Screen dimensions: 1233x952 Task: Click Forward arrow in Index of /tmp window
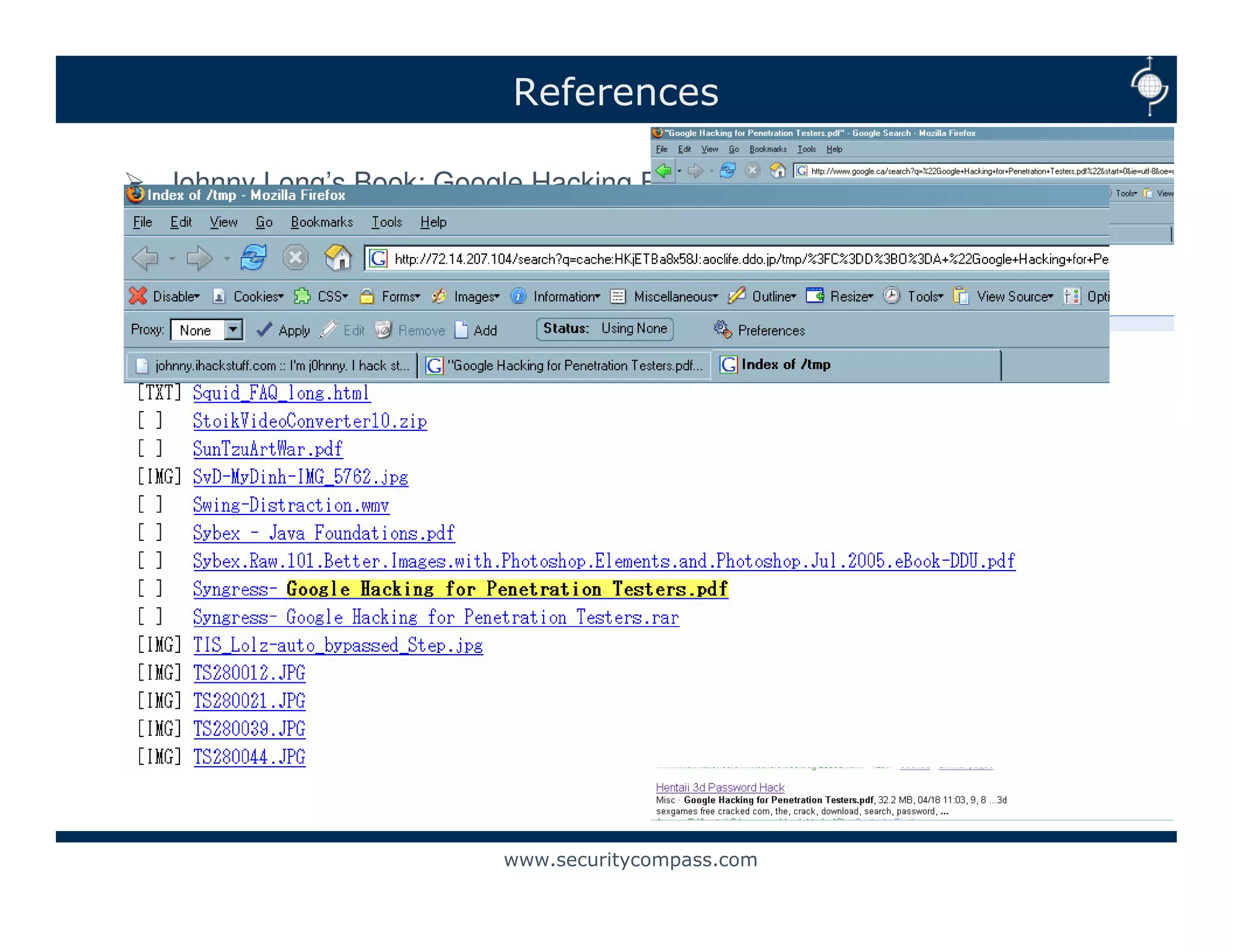(199, 259)
